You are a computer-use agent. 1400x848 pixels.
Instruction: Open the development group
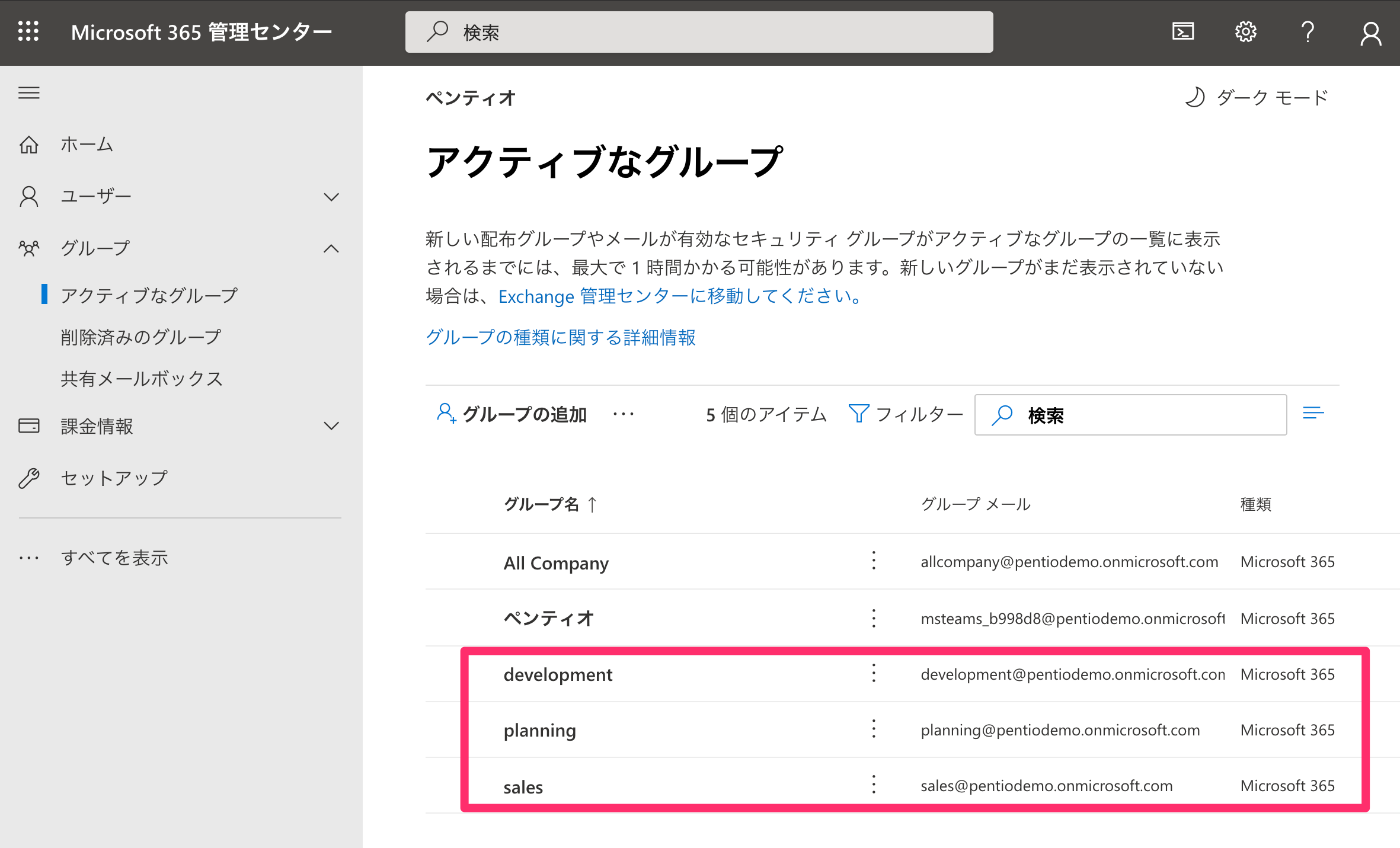558,674
